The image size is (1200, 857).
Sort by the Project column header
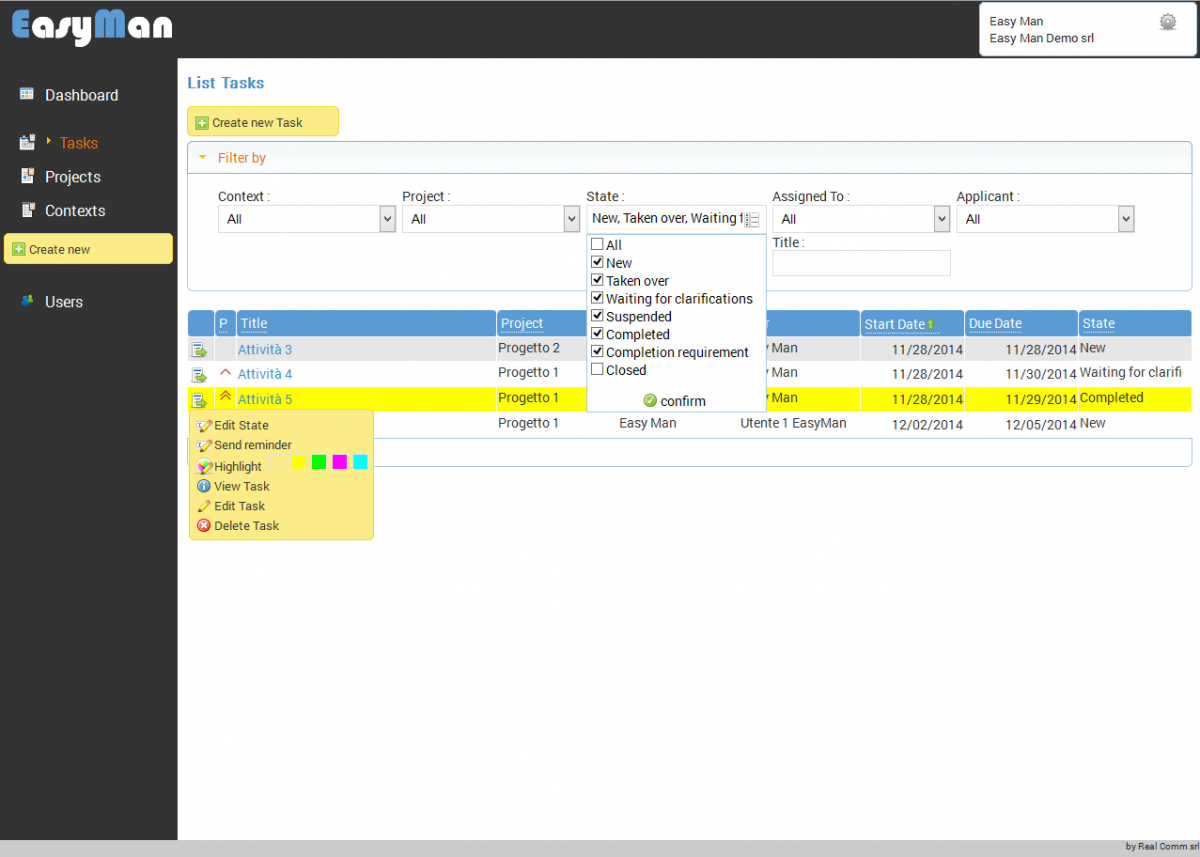522,323
